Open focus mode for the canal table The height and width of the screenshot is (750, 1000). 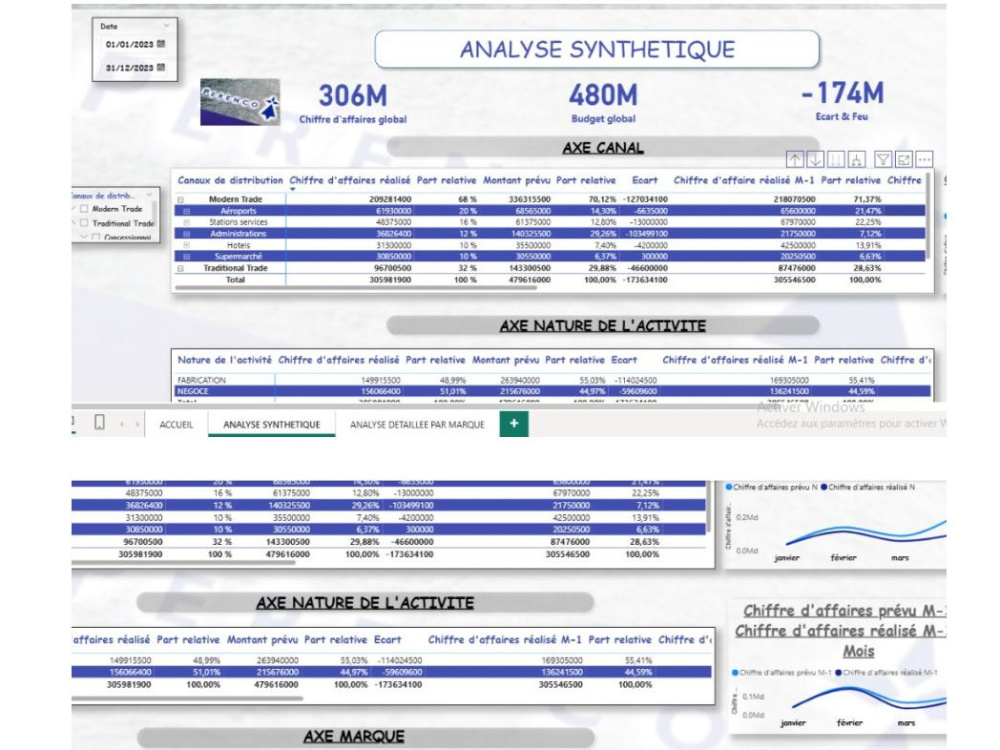(x=904, y=159)
